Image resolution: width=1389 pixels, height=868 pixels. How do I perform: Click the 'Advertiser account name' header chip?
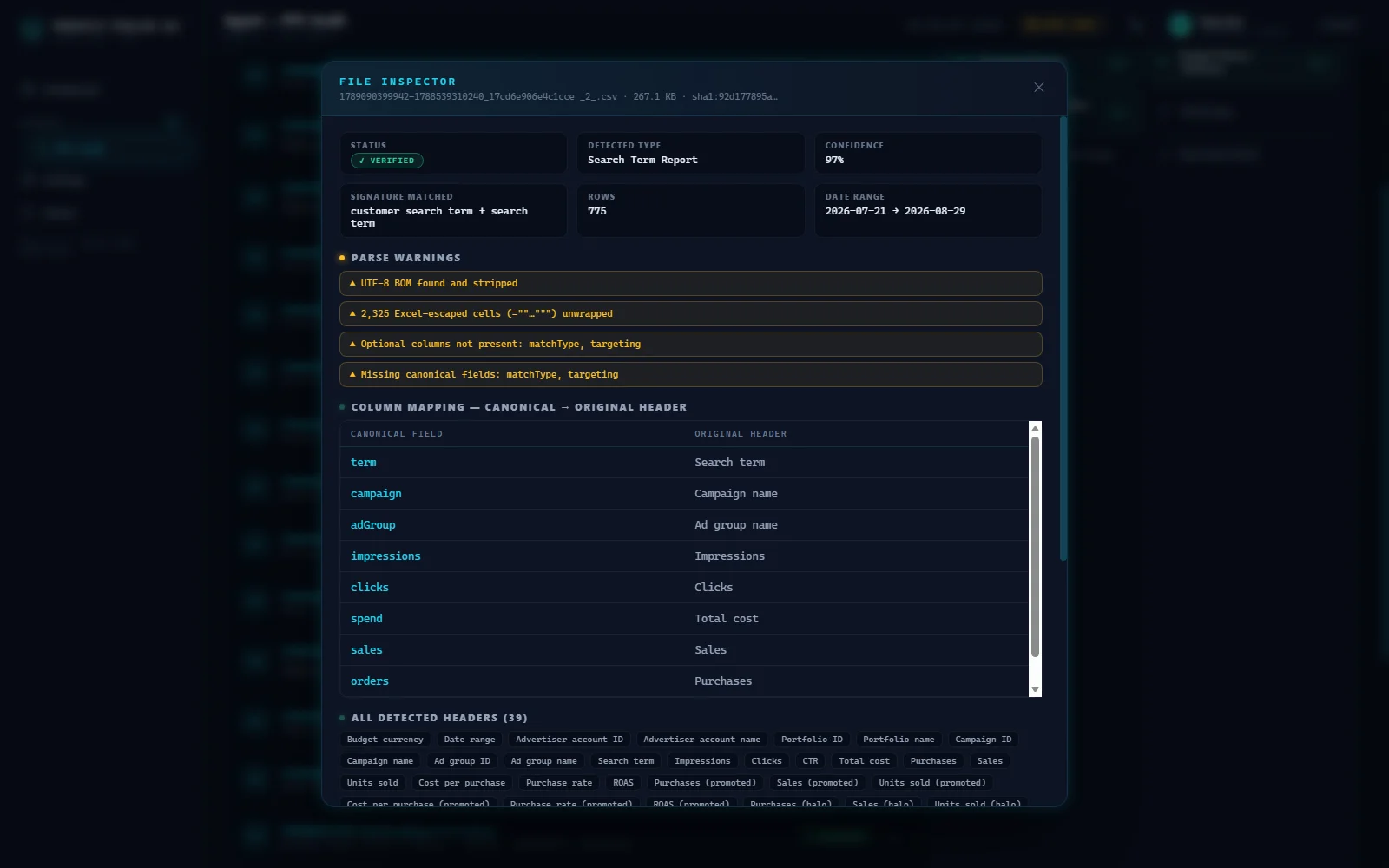[x=702, y=740]
